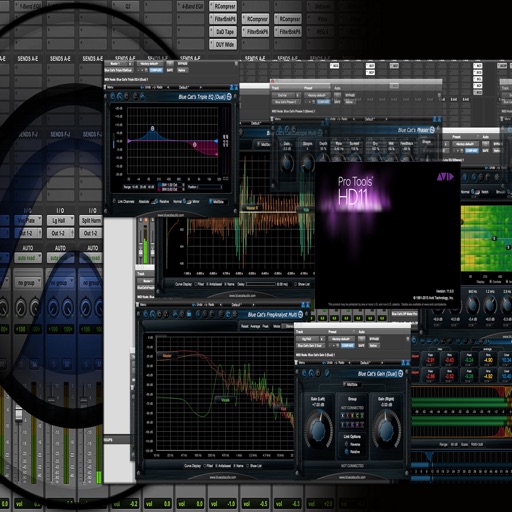The width and height of the screenshot is (512, 512).
Task: Click Compare button in Triple EQ header
Action: 156,70
